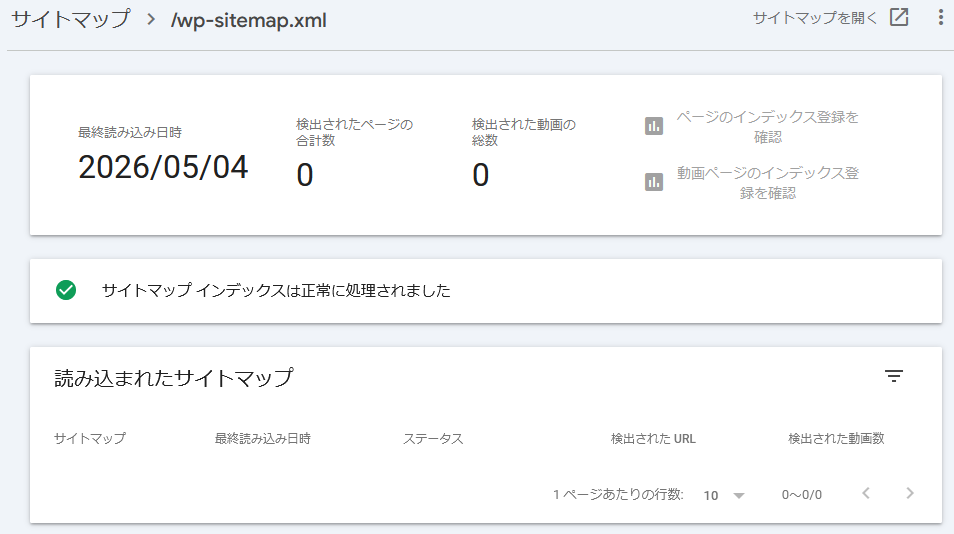Click the date 2026/05/04
954x534 pixels.
(163, 167)
